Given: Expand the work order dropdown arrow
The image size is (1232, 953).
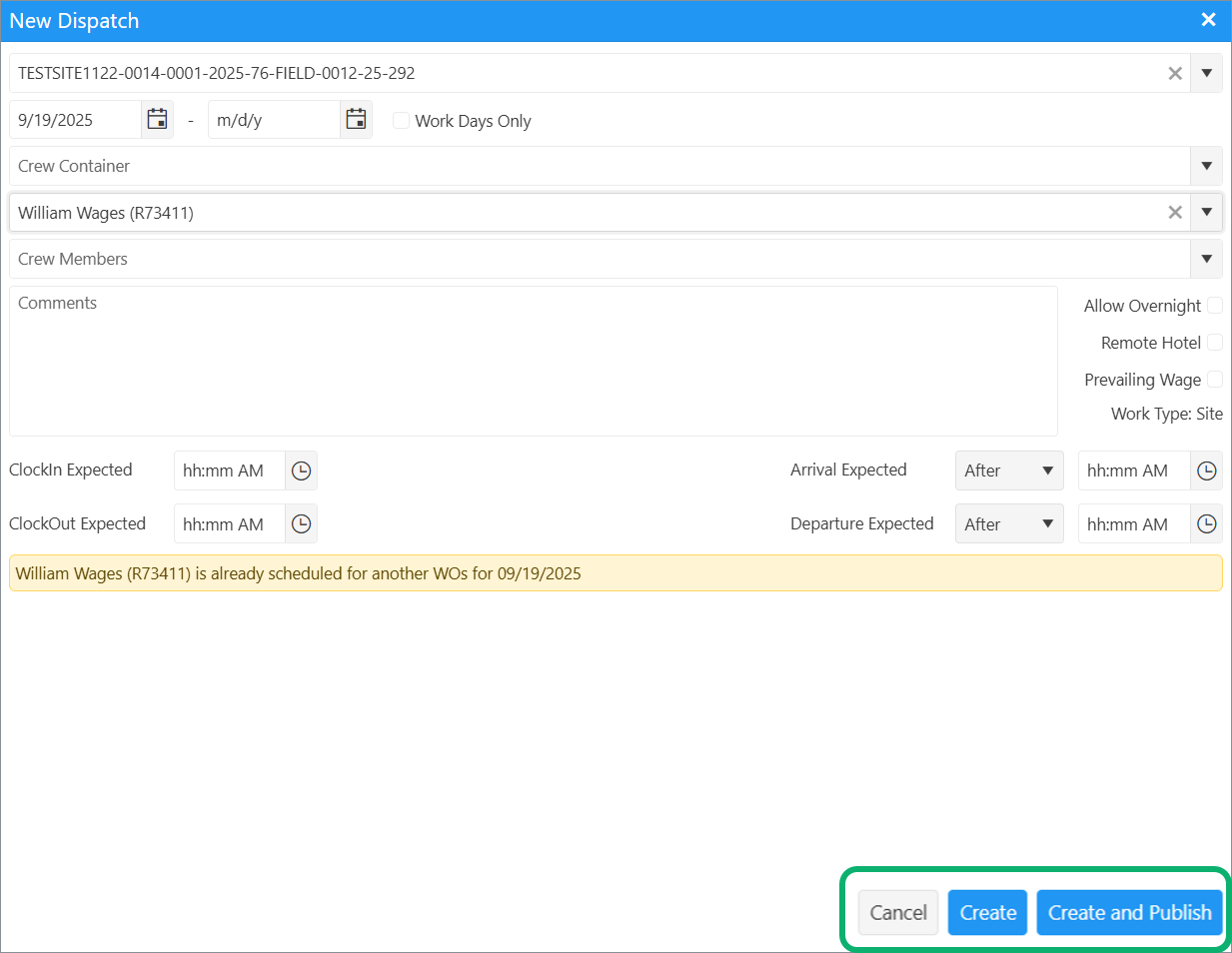Looking at the screenshot, I should pyautogui.click(x=1206, y=73).
